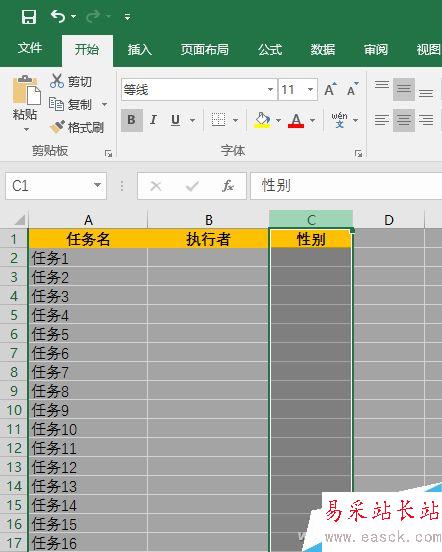The image size is (442, 552).
Task: Click the 性别 header cell
Action: point(311,239)
